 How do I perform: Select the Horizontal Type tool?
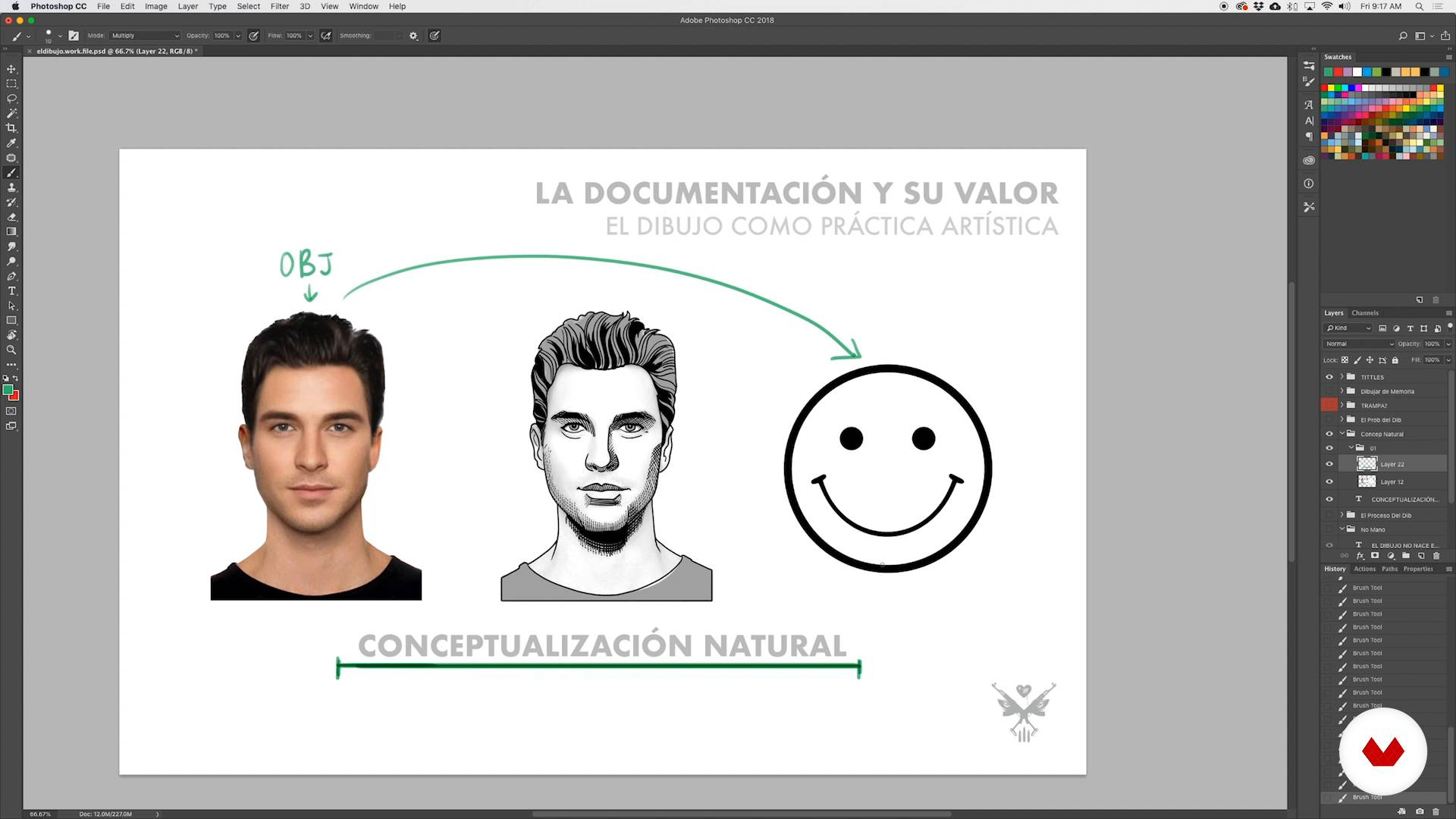pyautogui.click(x=11, y=291)
